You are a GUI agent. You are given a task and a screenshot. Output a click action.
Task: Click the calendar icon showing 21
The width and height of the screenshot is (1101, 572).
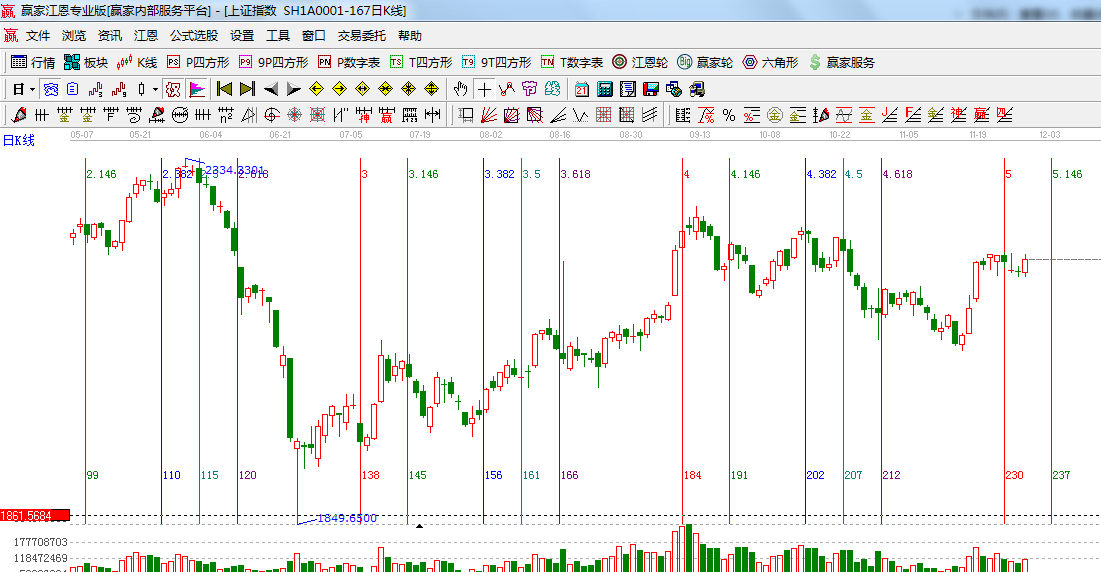pos(581,89)
